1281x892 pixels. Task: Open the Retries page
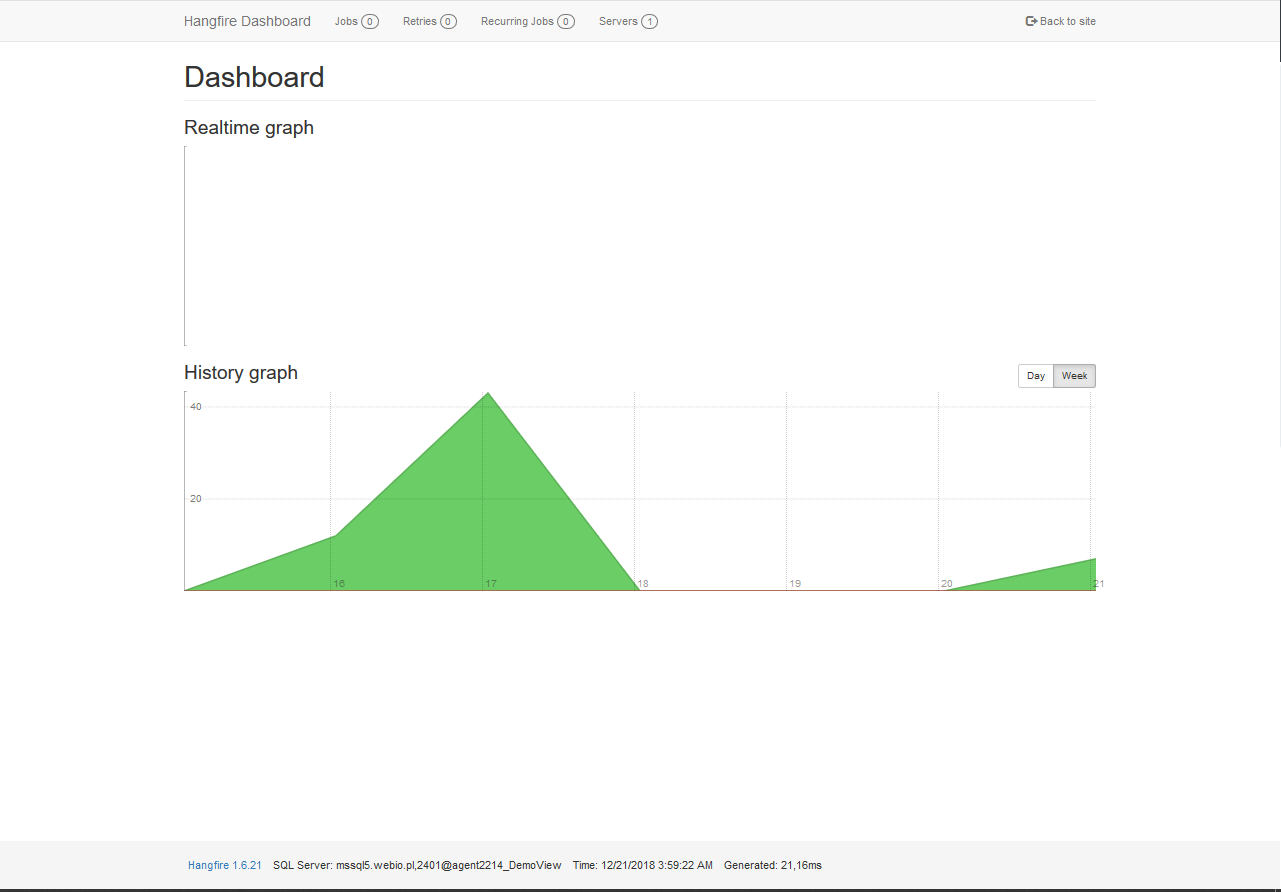click(430, 21)
